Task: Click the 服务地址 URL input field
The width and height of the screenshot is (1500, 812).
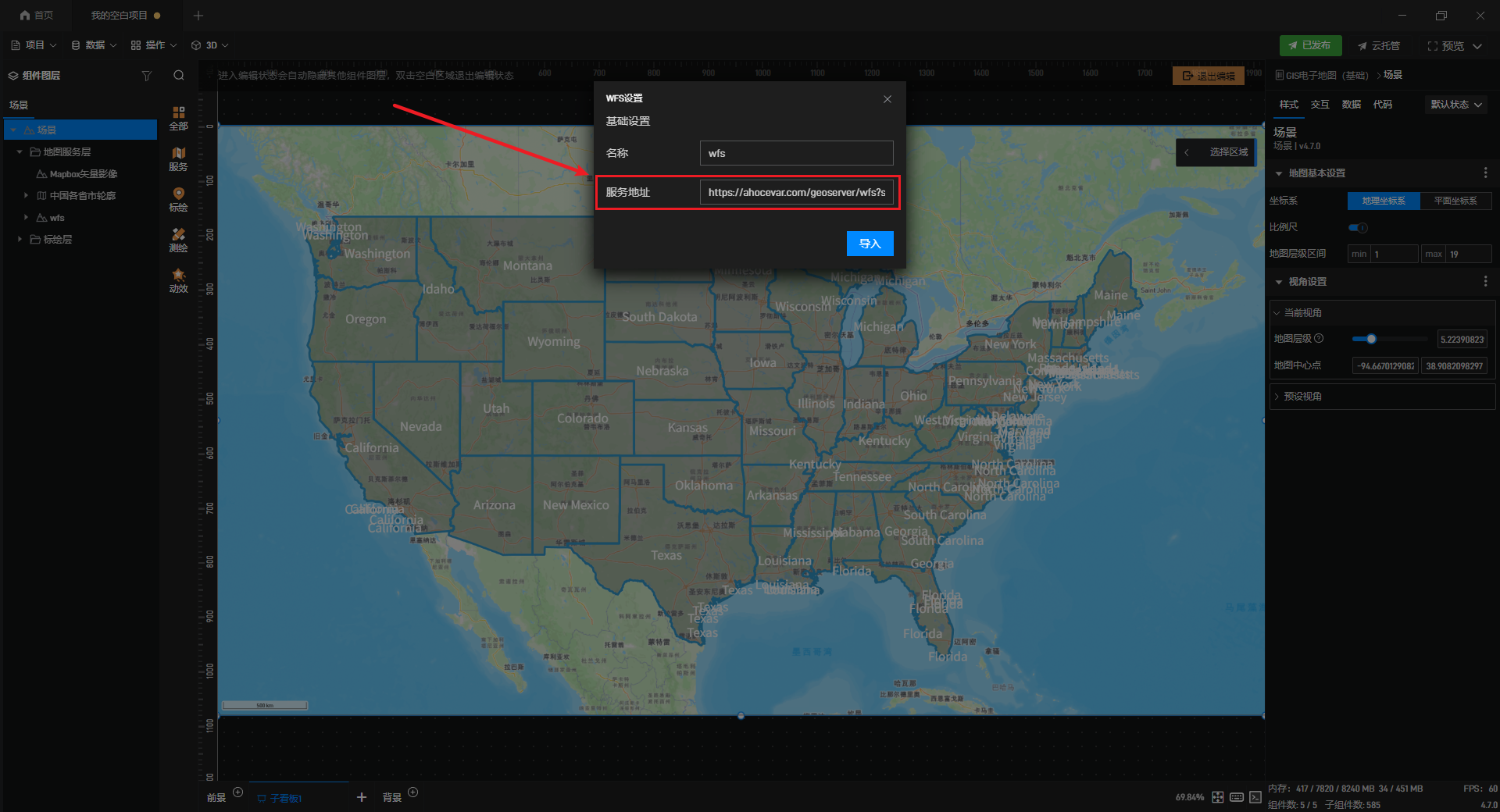Action: [x=795, y=193]
